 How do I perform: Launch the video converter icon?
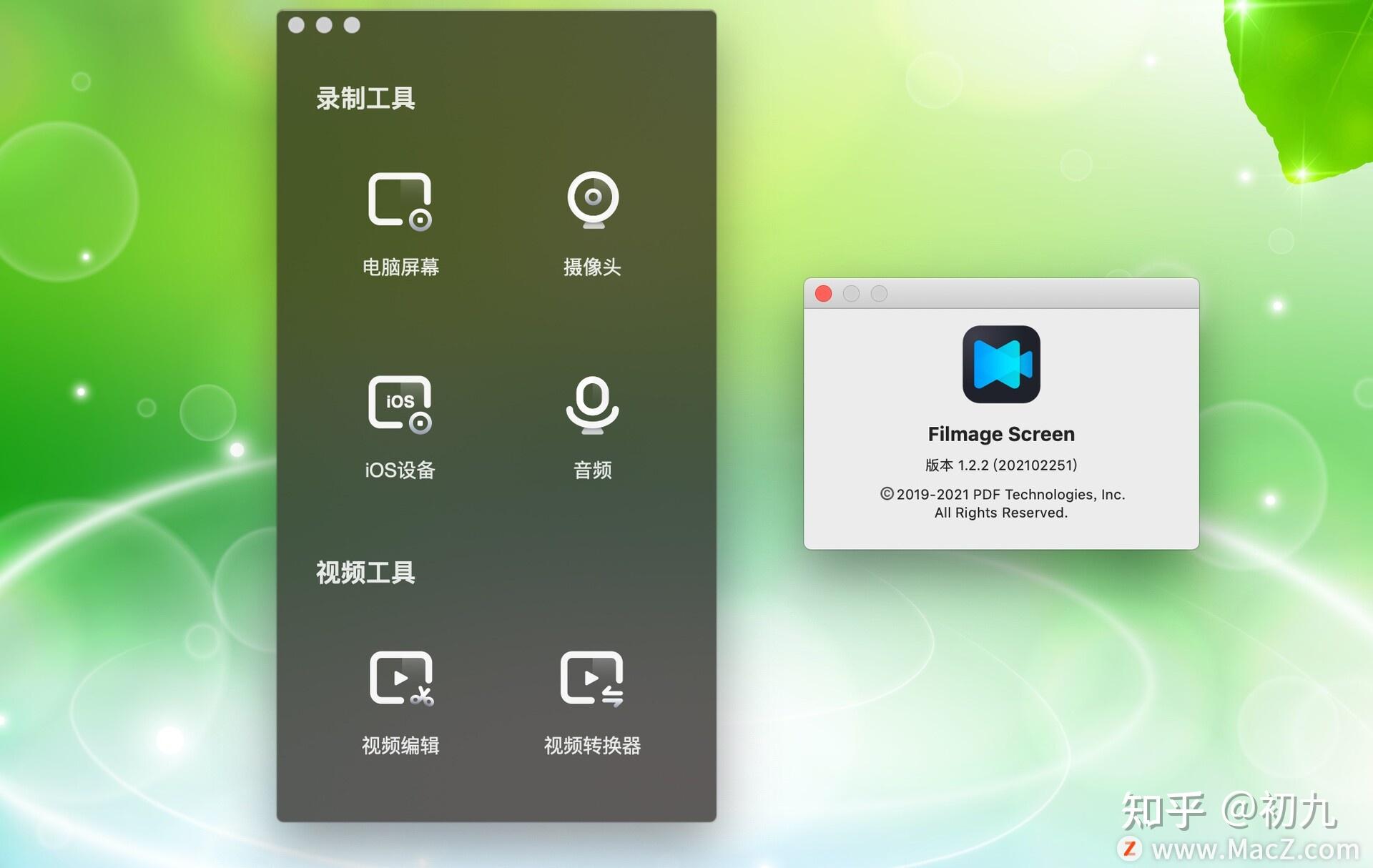(592, 678)
